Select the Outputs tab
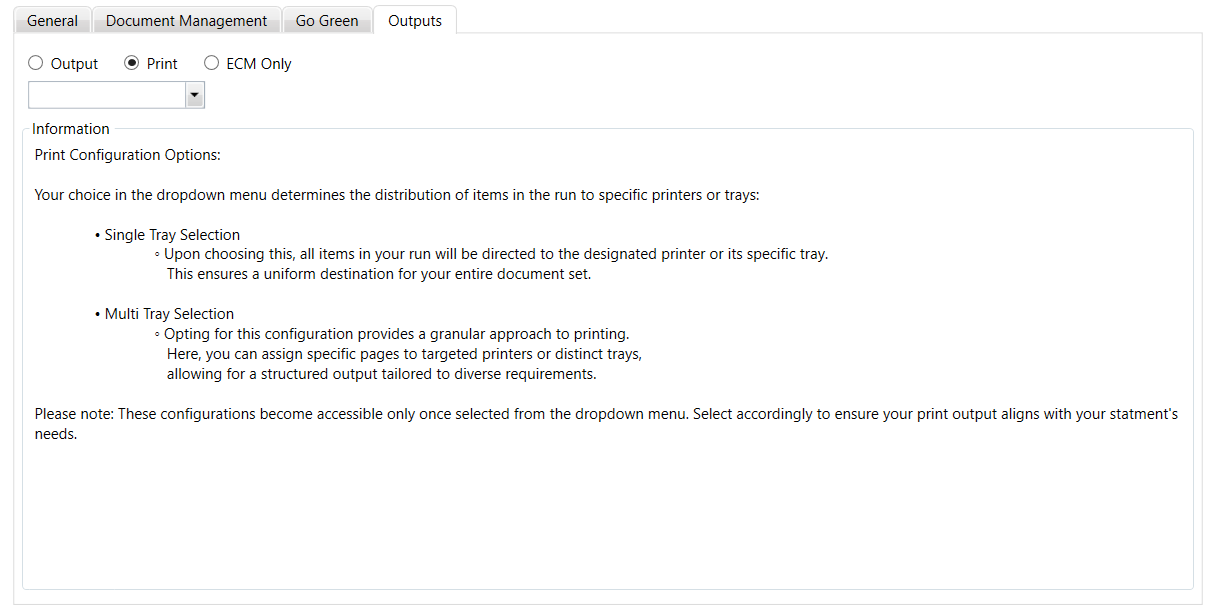The image size is (1207, 614). tap(415, 20)
